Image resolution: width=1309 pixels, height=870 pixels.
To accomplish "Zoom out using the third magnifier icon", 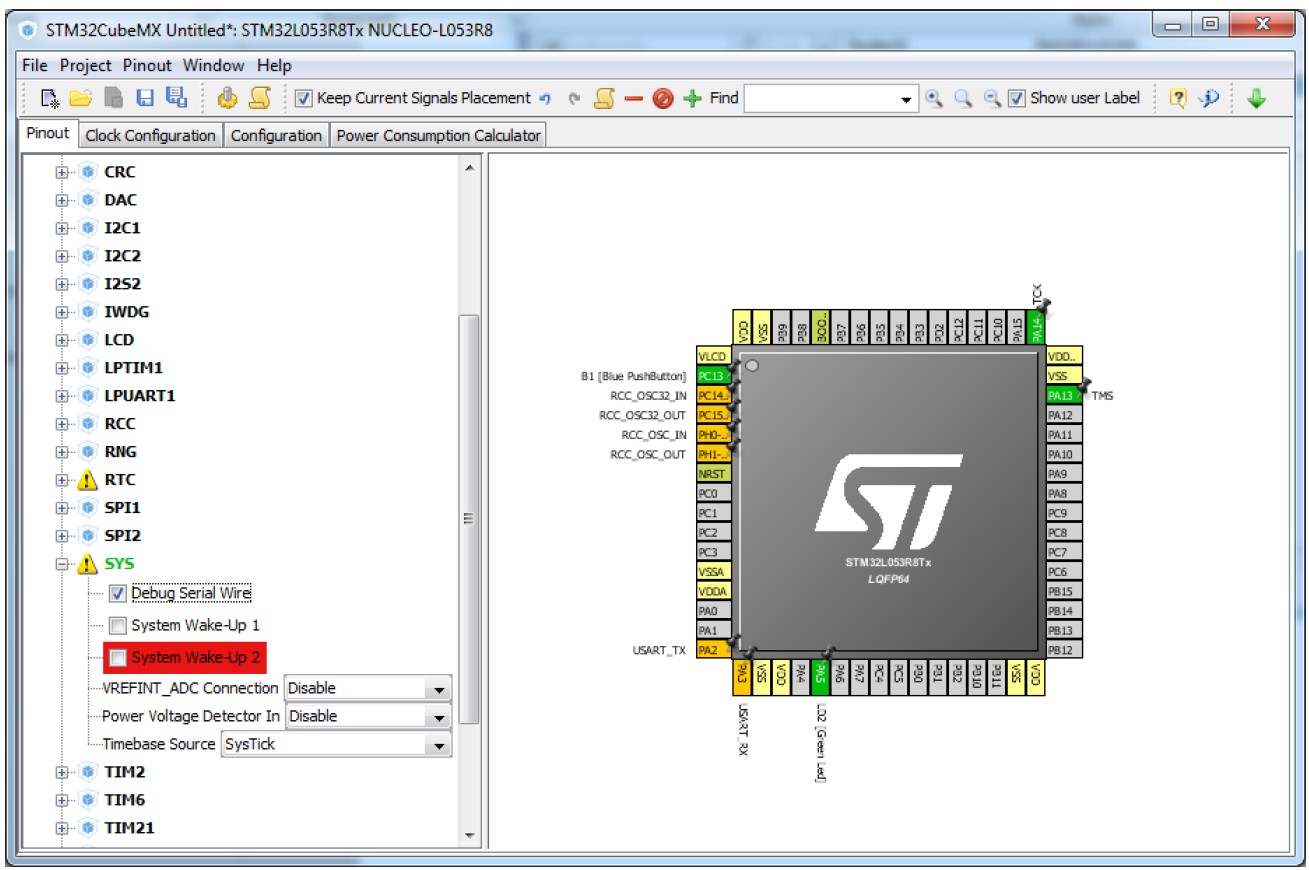I will pos(992,98).
